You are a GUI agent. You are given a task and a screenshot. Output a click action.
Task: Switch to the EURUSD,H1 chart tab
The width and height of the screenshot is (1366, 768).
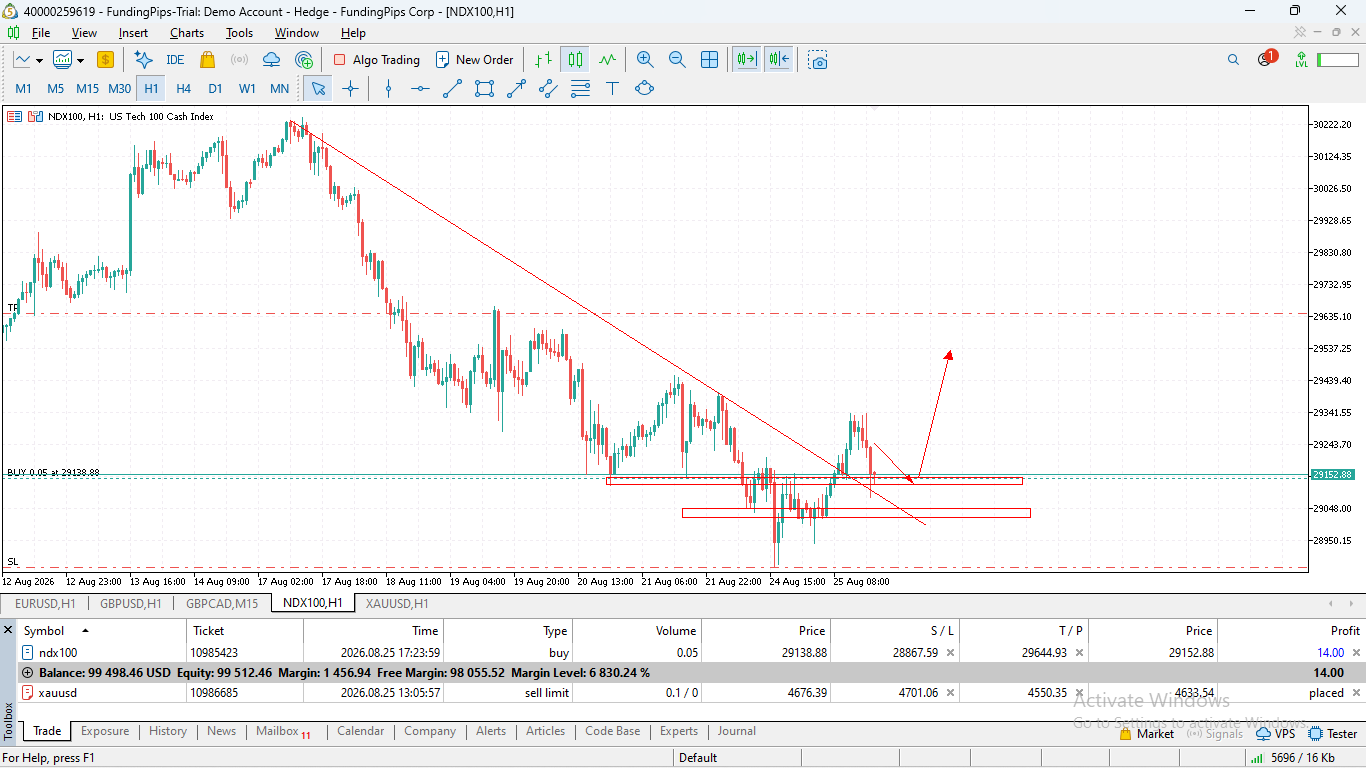pos(45,603)
